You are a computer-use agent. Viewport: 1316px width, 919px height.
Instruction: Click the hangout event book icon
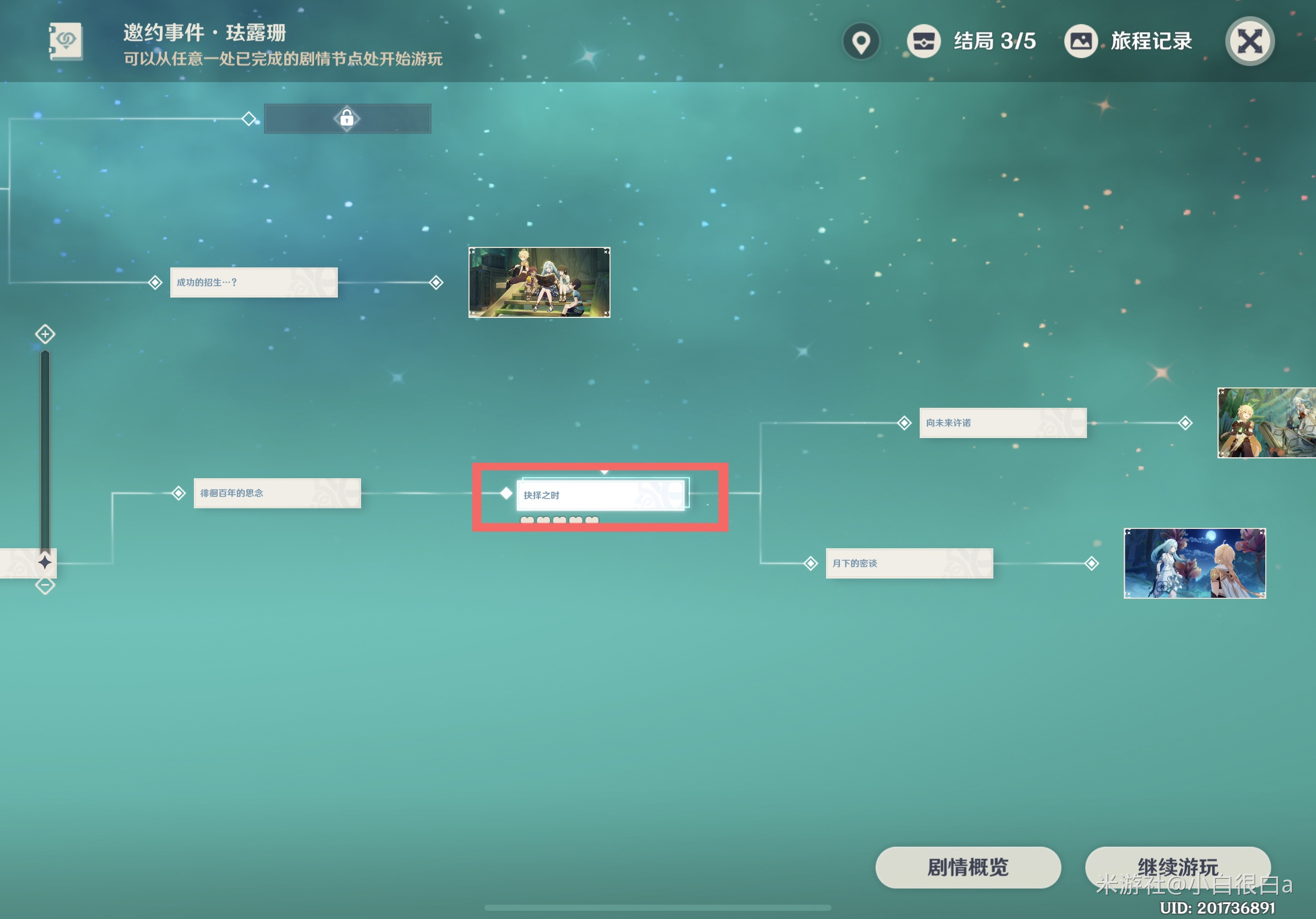tap(66, 41)
